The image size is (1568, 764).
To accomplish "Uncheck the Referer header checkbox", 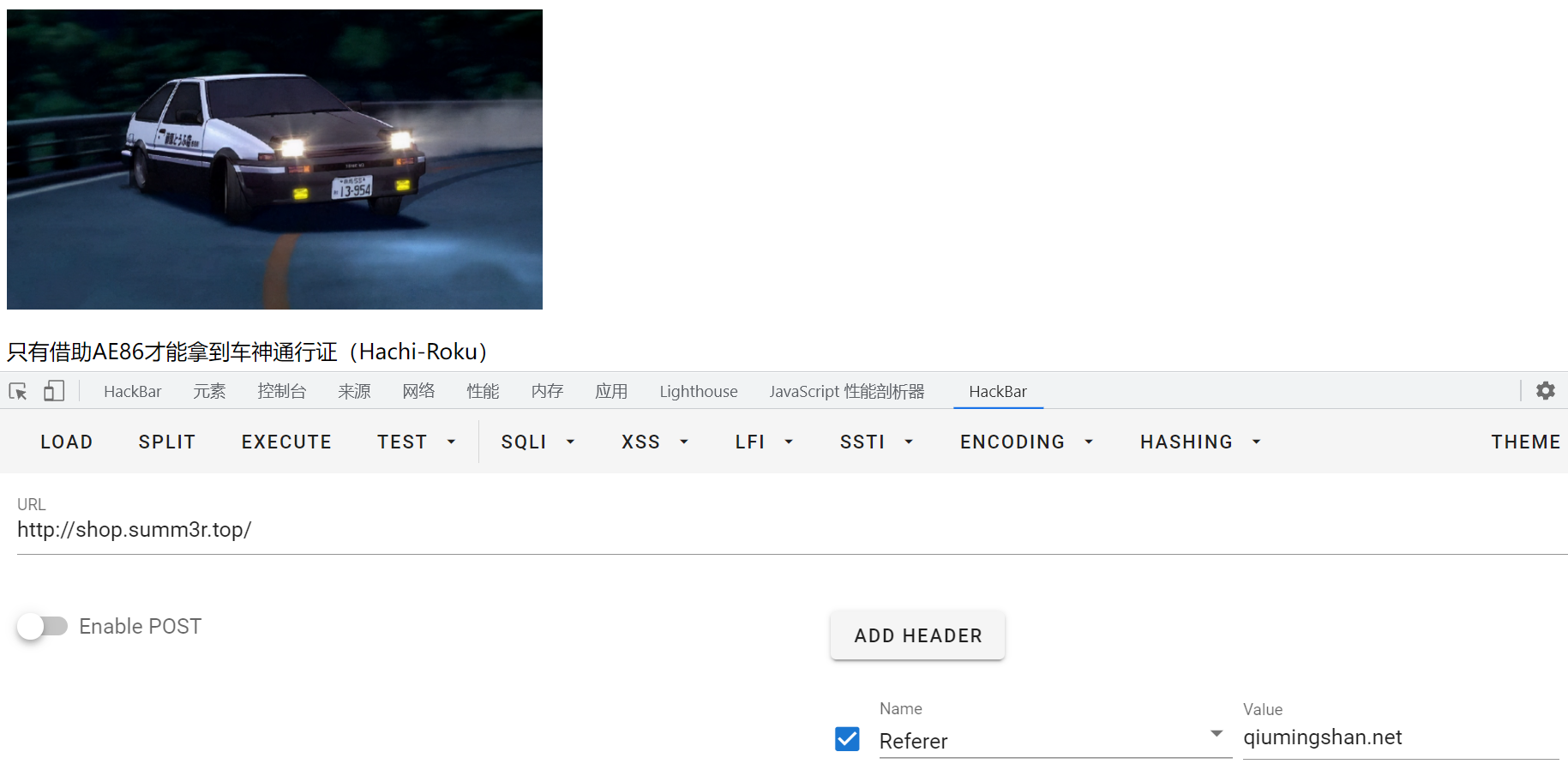I will point(847,739).
